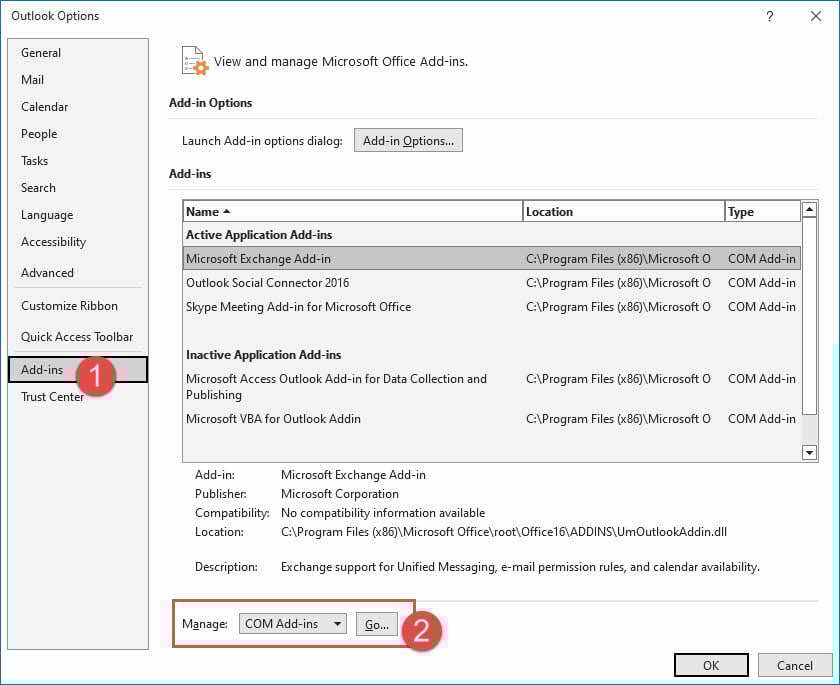Image resolution: width=840 pixels, height=685 pixels.
Task: Select Microsoft Exchange Add-in row
Action: tap(492, 259)
